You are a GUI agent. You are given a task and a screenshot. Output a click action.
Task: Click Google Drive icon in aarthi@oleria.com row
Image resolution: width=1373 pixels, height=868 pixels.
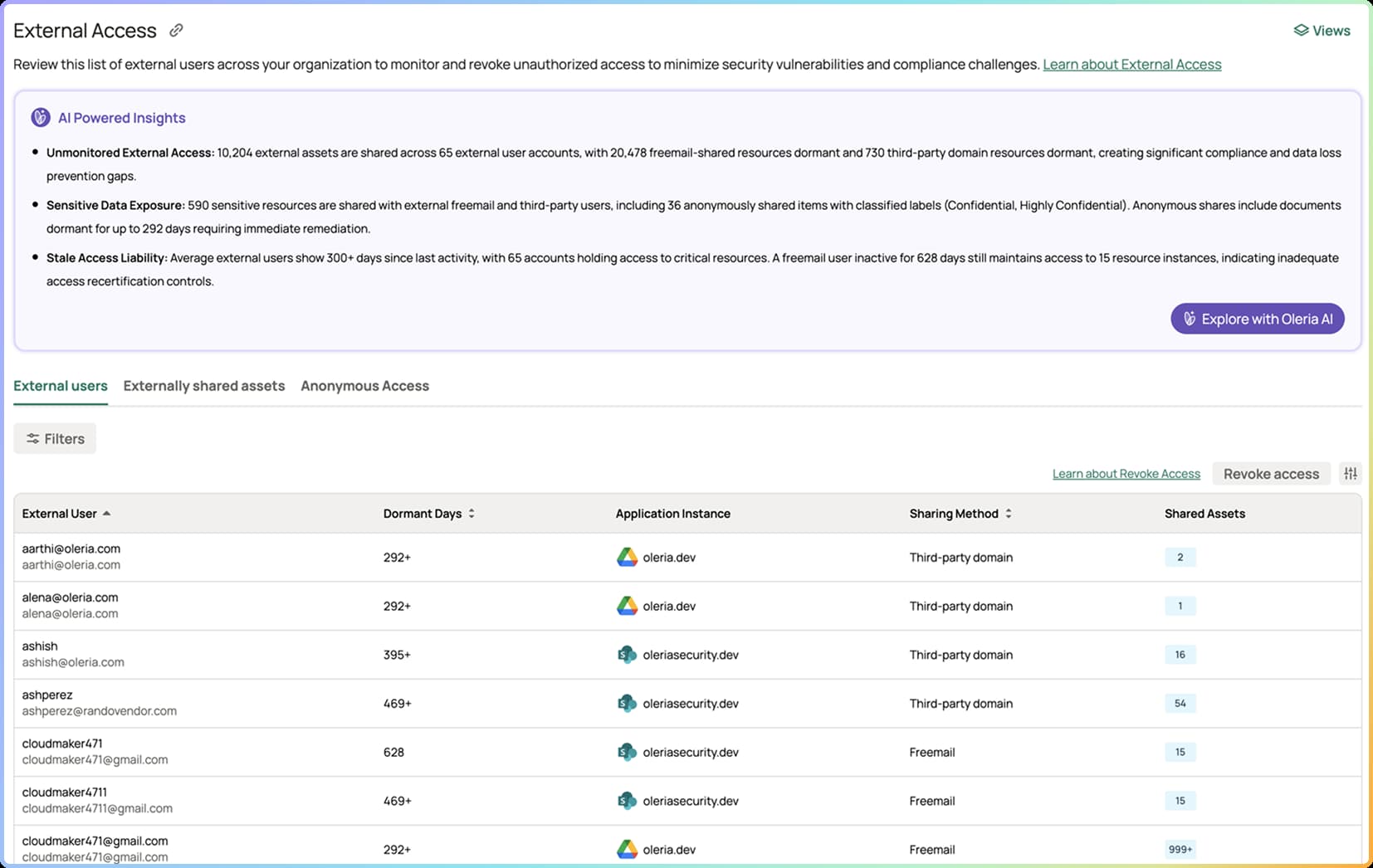coord(627,558)
